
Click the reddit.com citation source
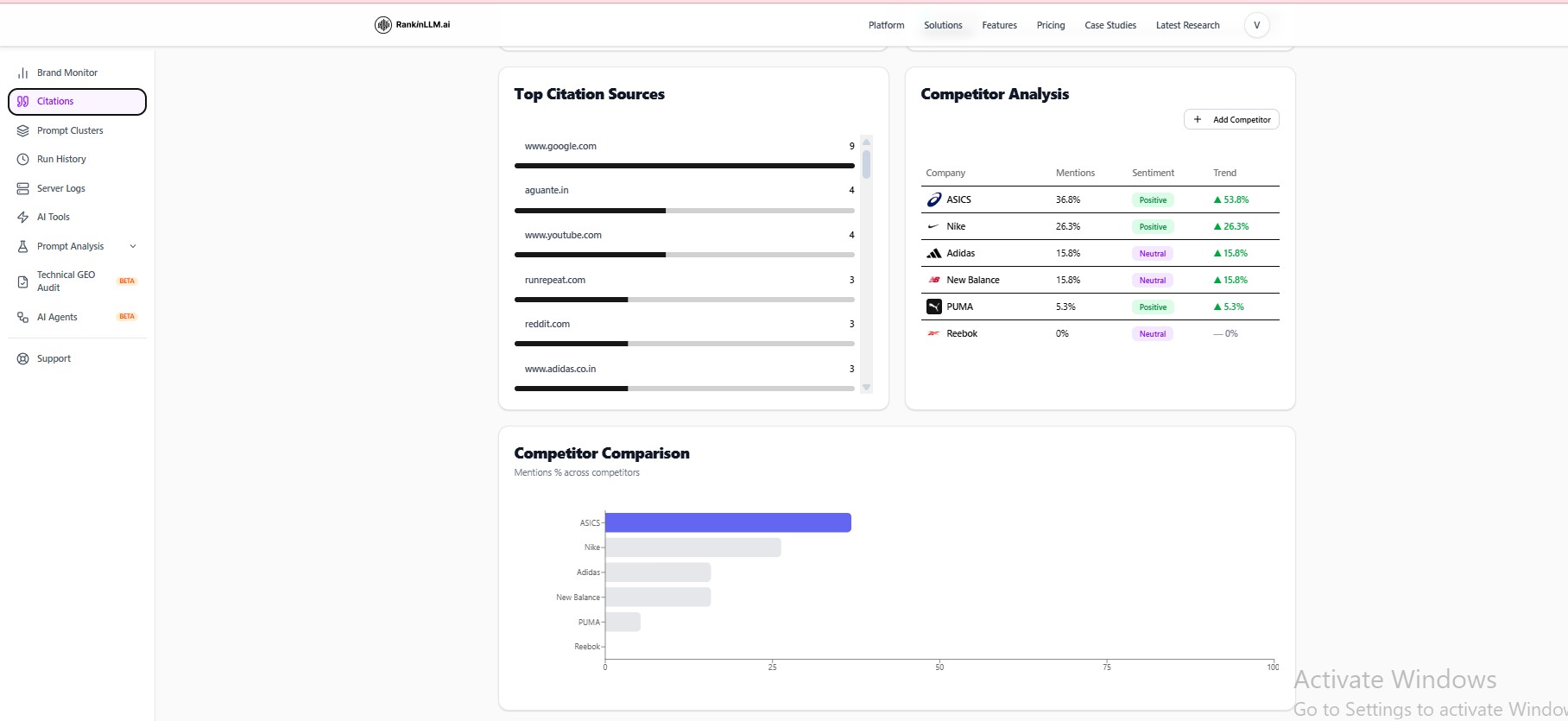coord(547,325)
